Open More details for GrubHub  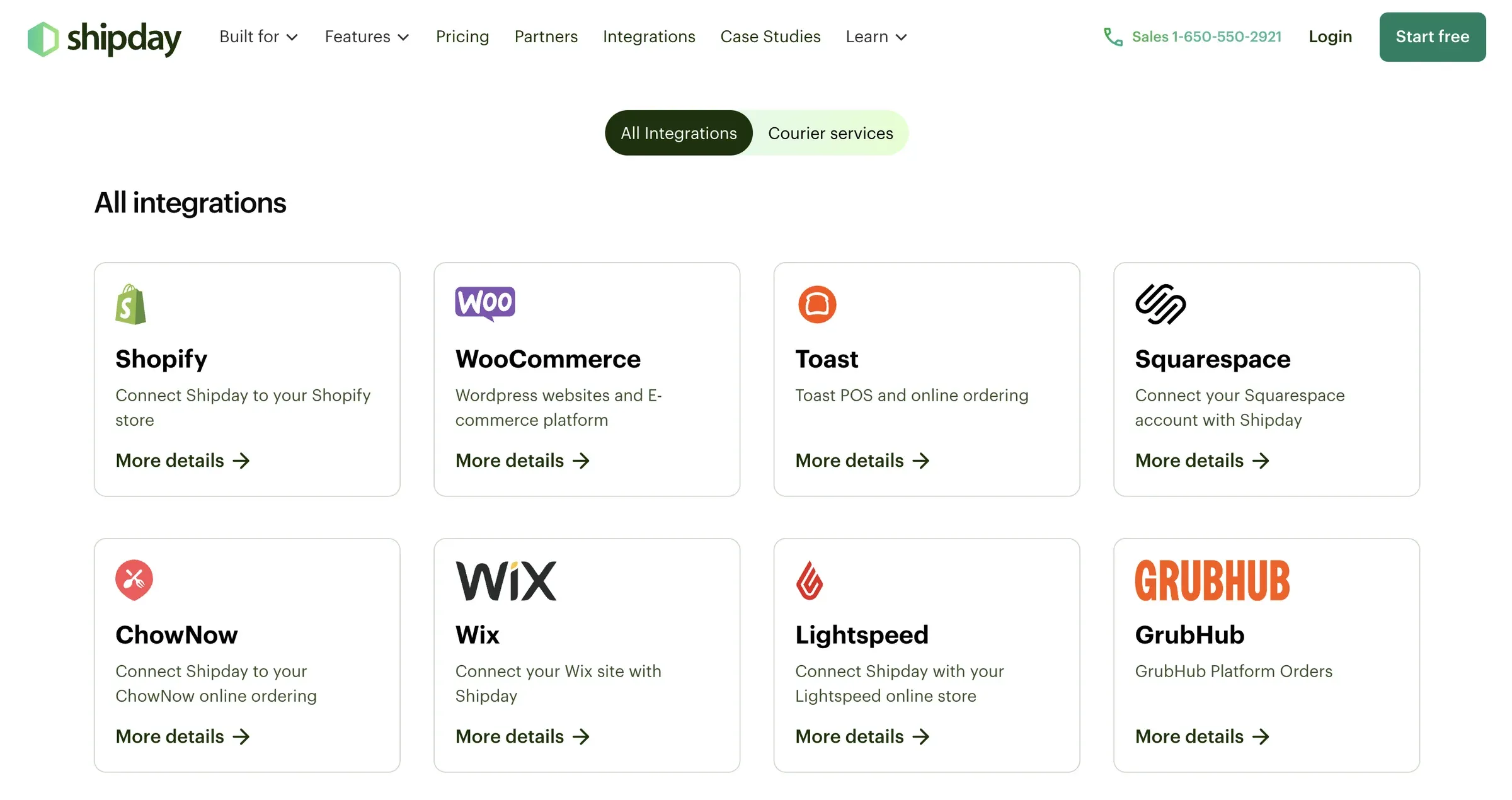[x=1202, y=737]
